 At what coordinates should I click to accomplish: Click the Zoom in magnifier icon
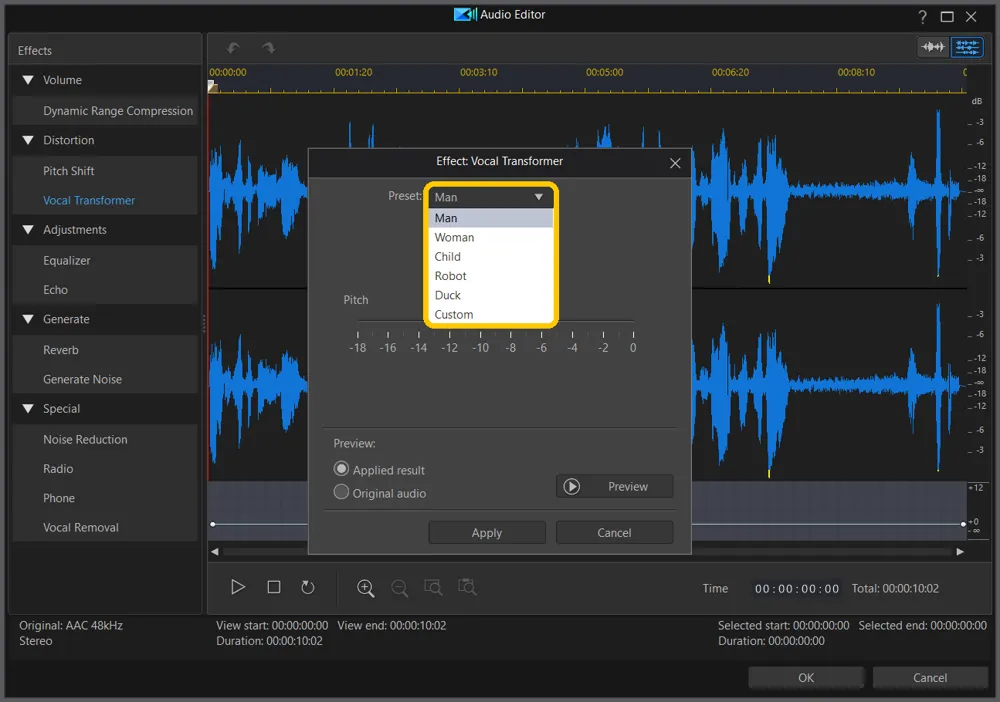tap(365, 588)
